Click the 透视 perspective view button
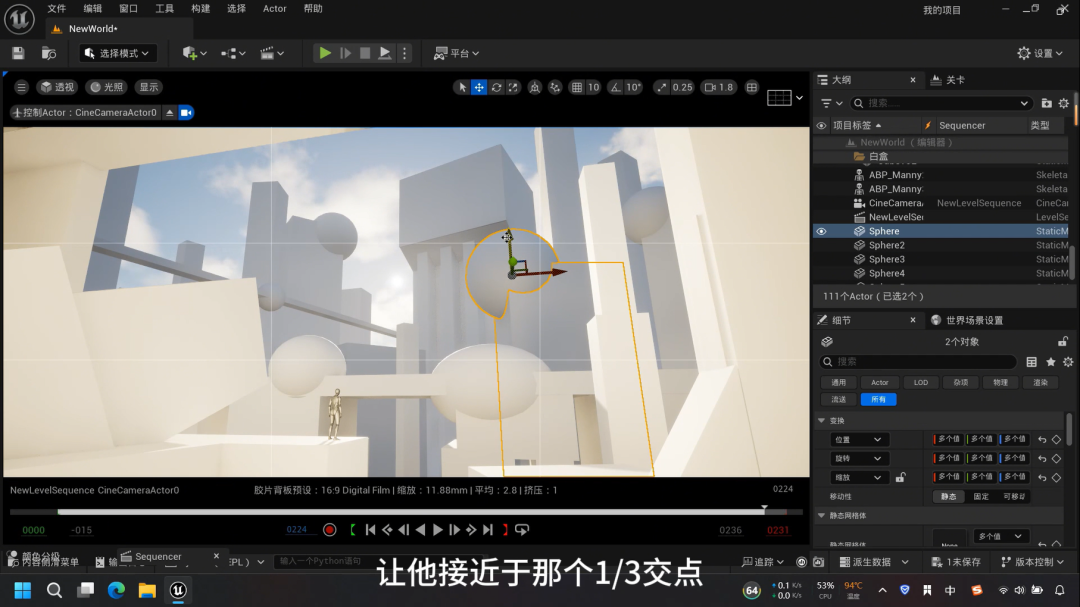This screenshot has height=607, width=1080. (x=57, y=87)
